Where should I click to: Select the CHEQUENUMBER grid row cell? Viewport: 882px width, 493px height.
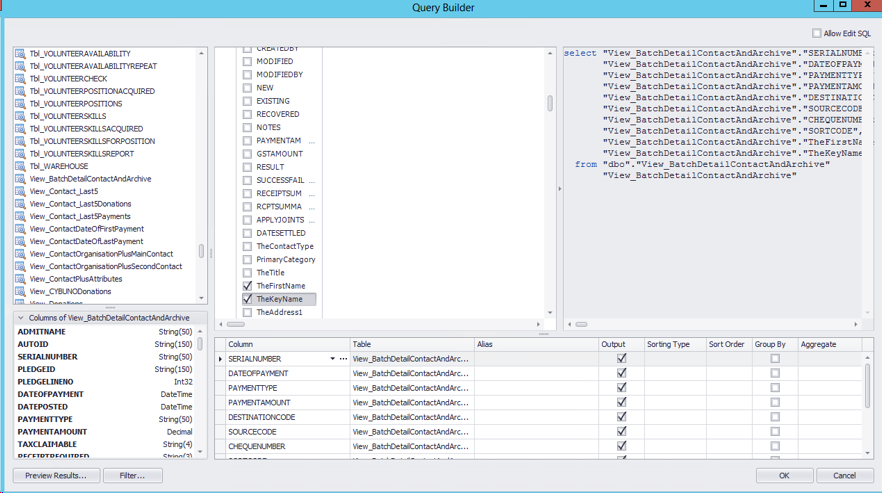[x=287, y=446]
